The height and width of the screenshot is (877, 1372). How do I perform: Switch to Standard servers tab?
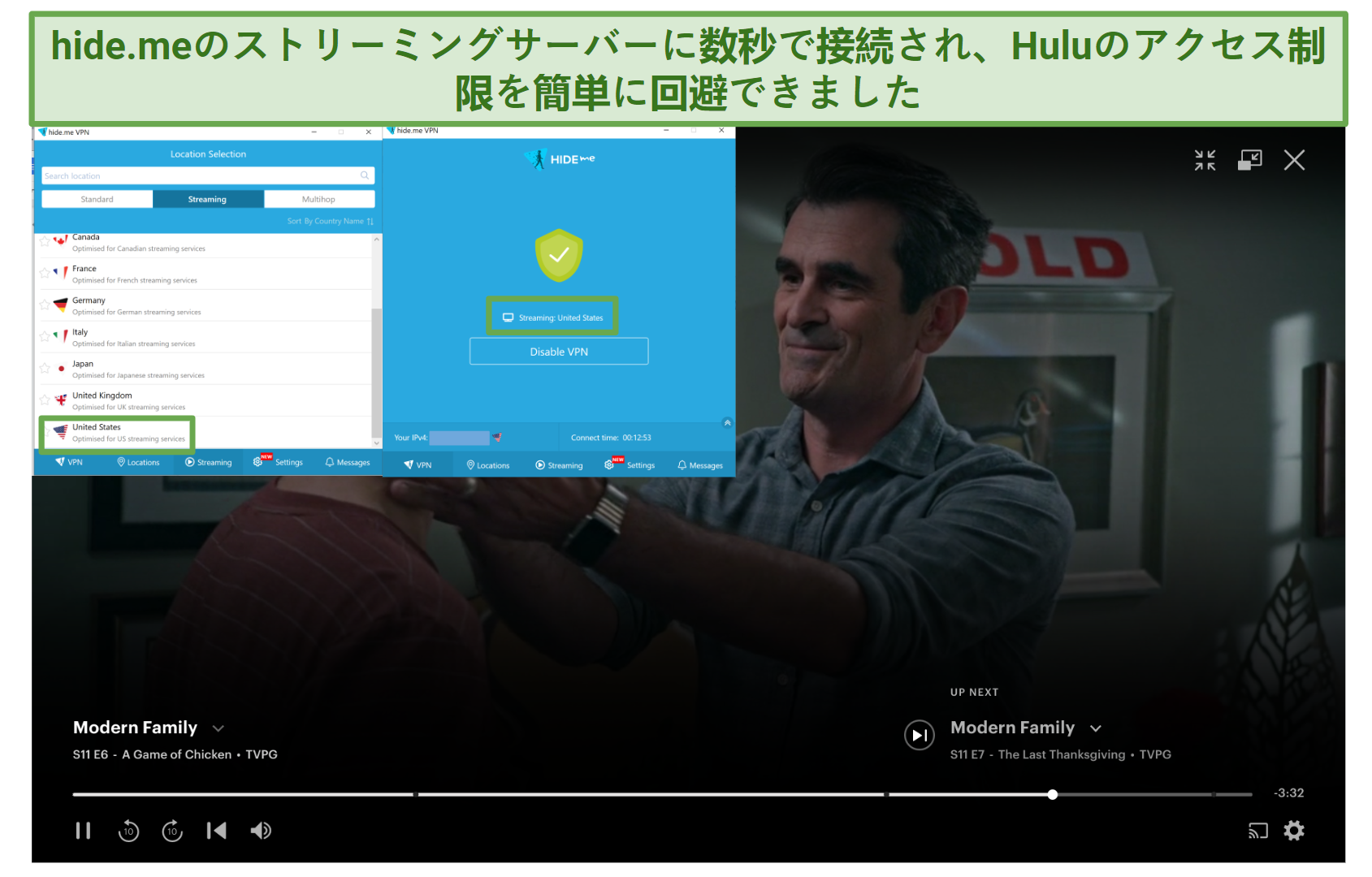tap(97, 199)
